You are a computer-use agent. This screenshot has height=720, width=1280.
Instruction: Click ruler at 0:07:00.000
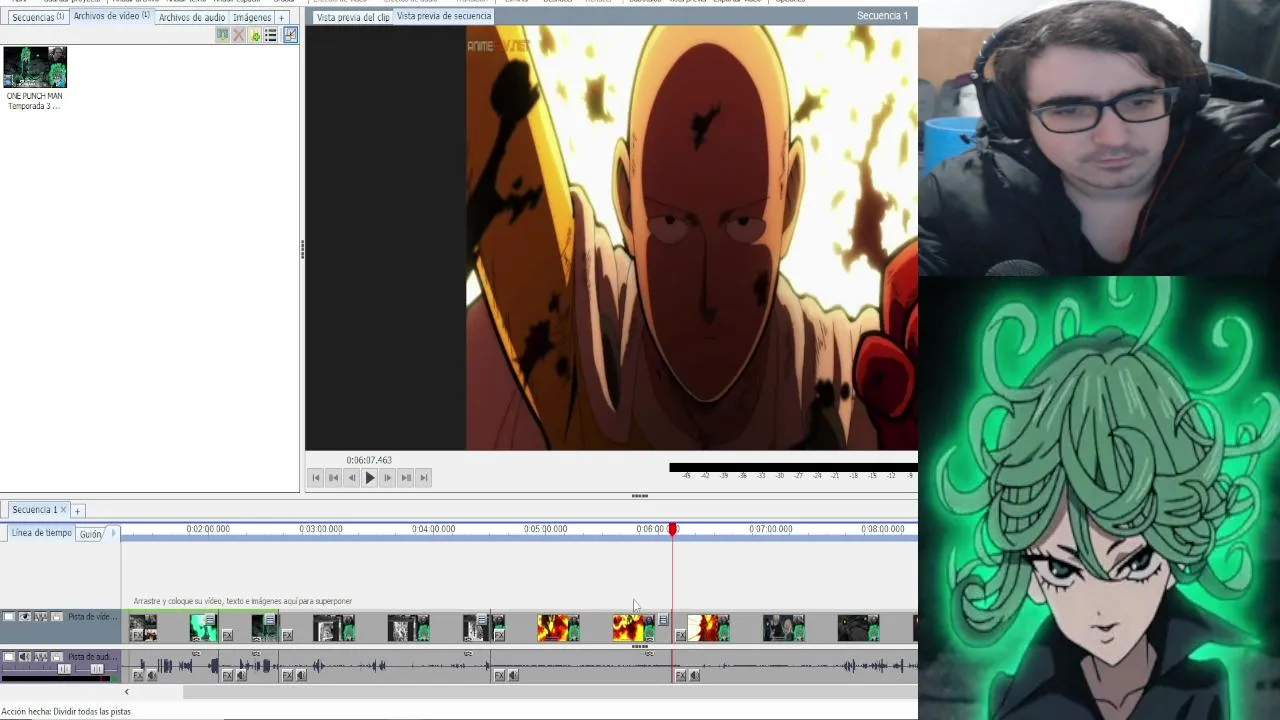coord(770,529)
